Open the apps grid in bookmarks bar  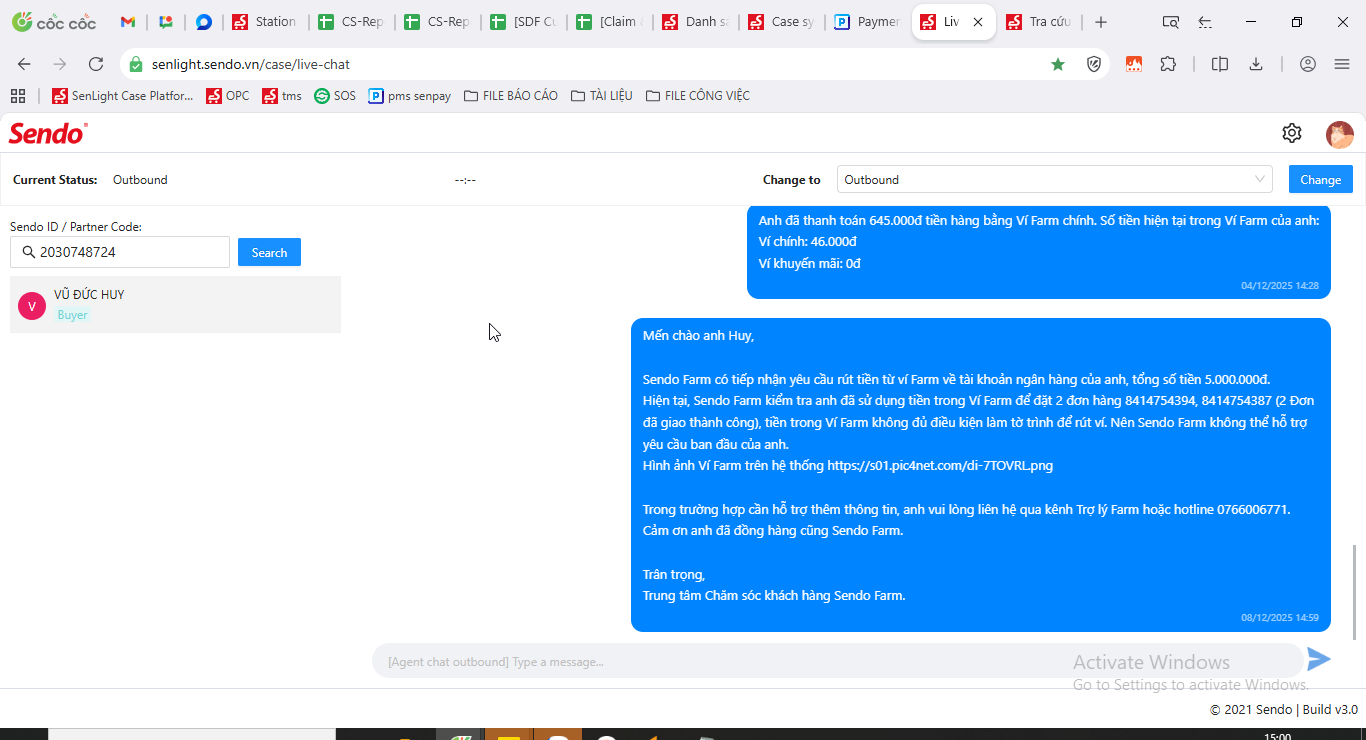pyautogui.click(x=17, y=96)
